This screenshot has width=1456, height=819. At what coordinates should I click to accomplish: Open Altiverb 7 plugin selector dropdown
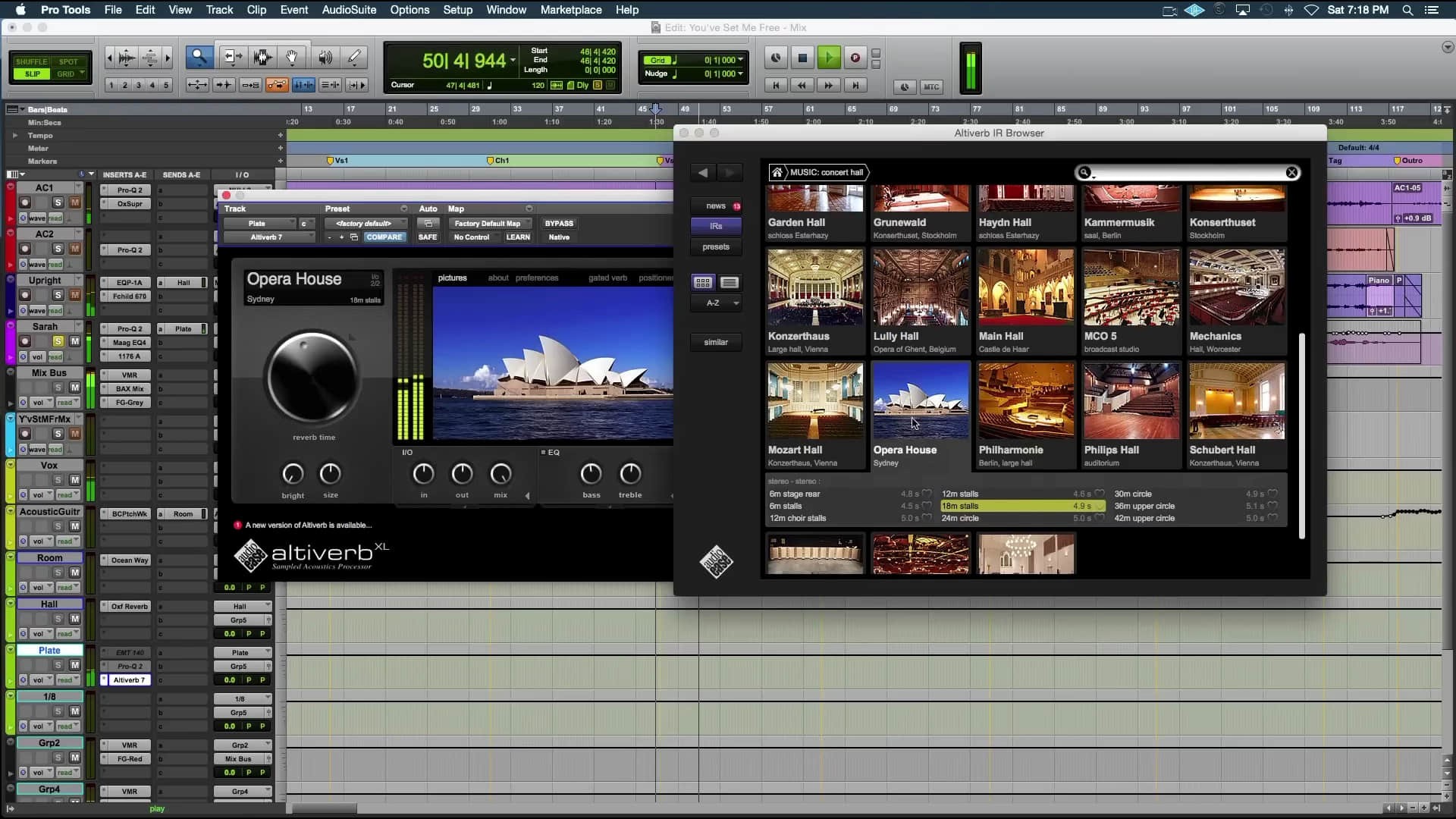(270, 237)
